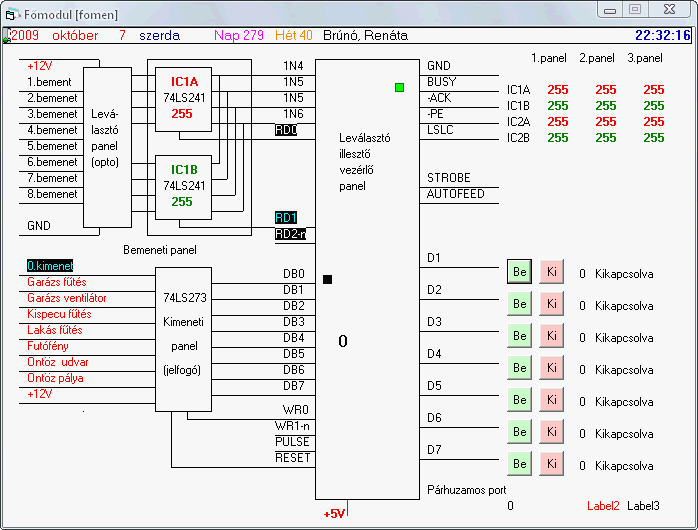
Task: Click the IC2A row label in table
Action: (x=519, y=121)
